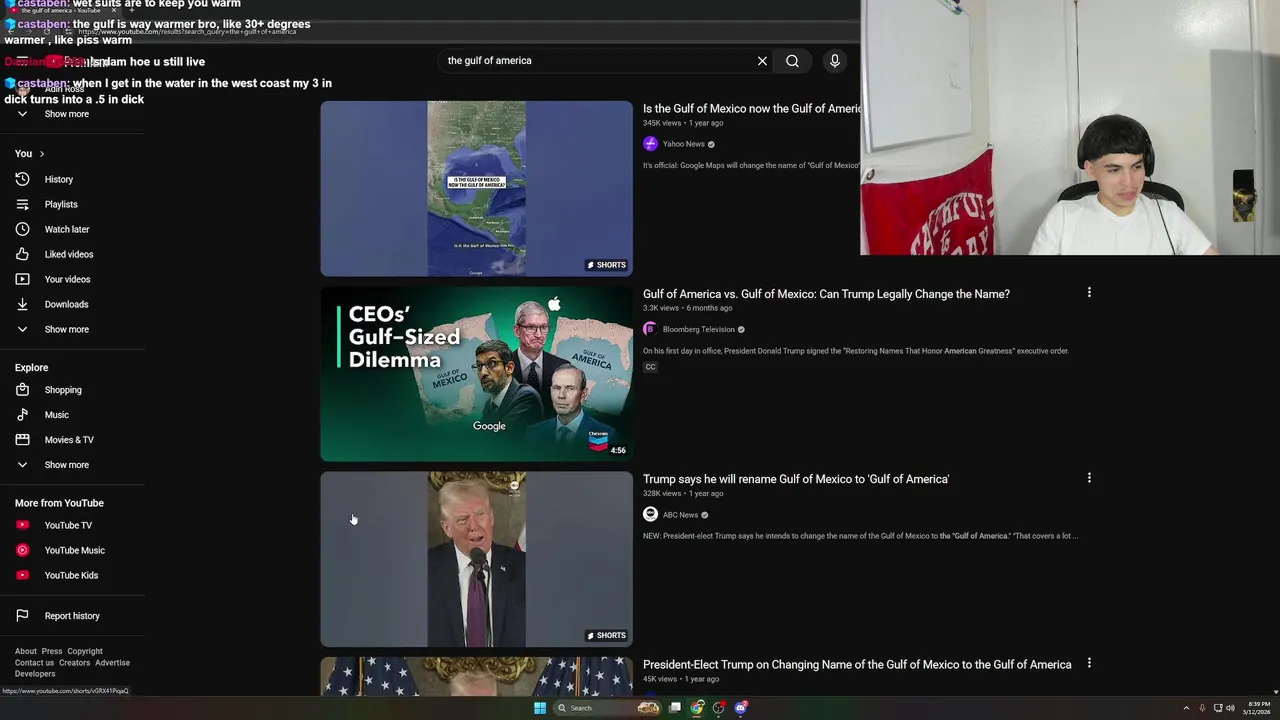Open options menu for President-Elect Trump video
1280x720 pixels.
pos(1089,663)
